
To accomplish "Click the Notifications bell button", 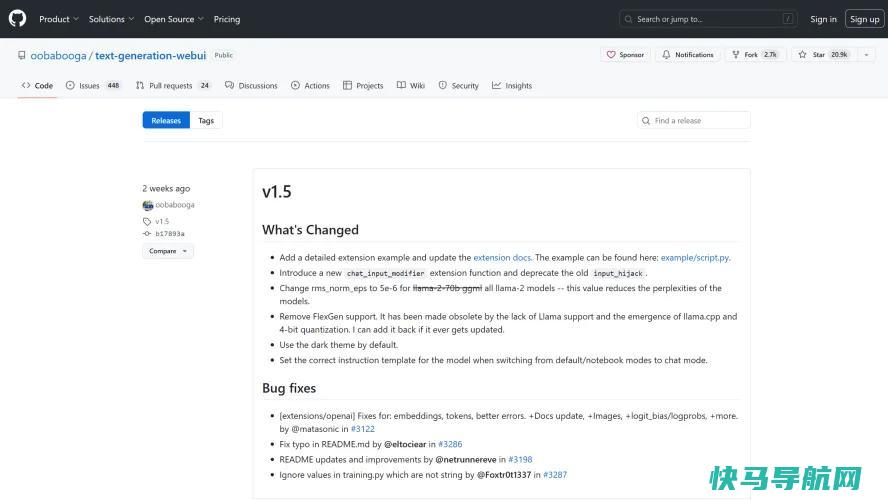I will point(688,55).
